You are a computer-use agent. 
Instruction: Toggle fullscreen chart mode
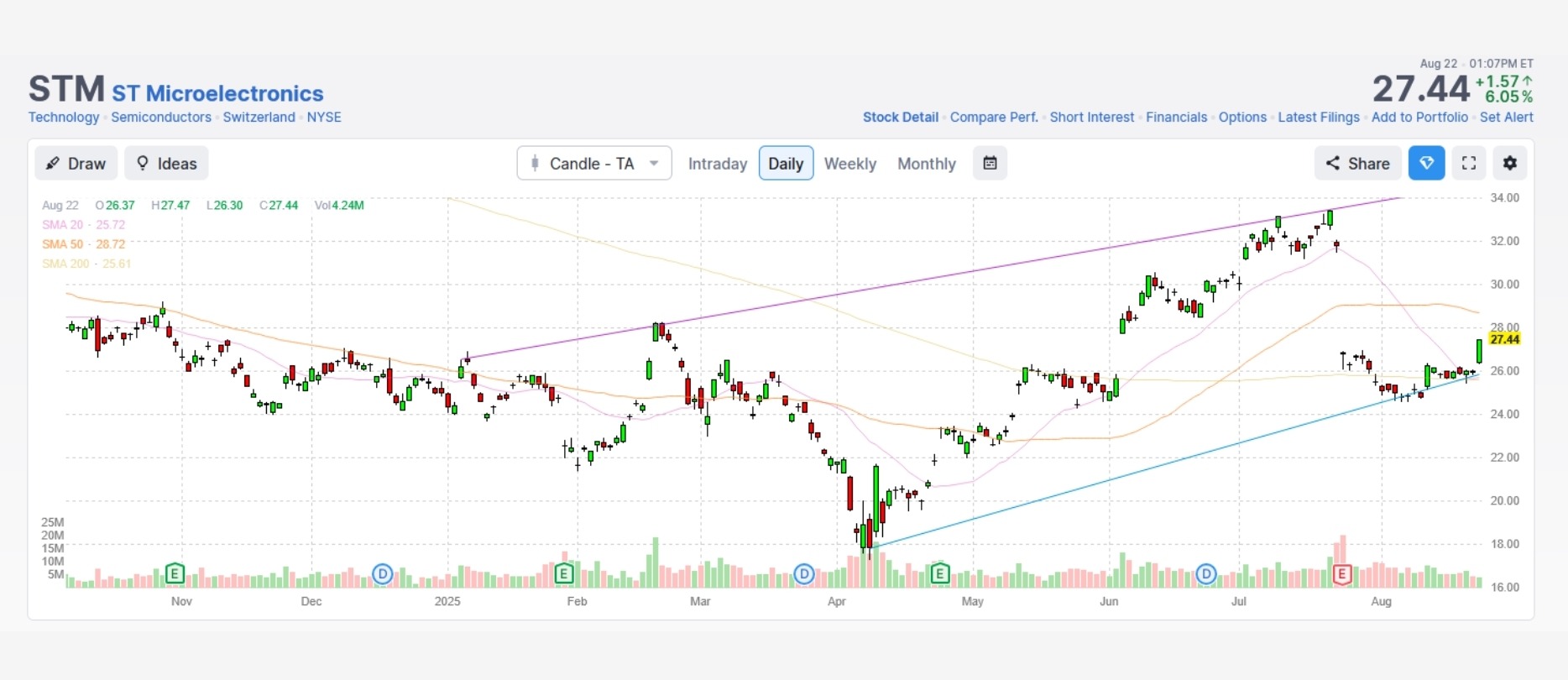1469,163
